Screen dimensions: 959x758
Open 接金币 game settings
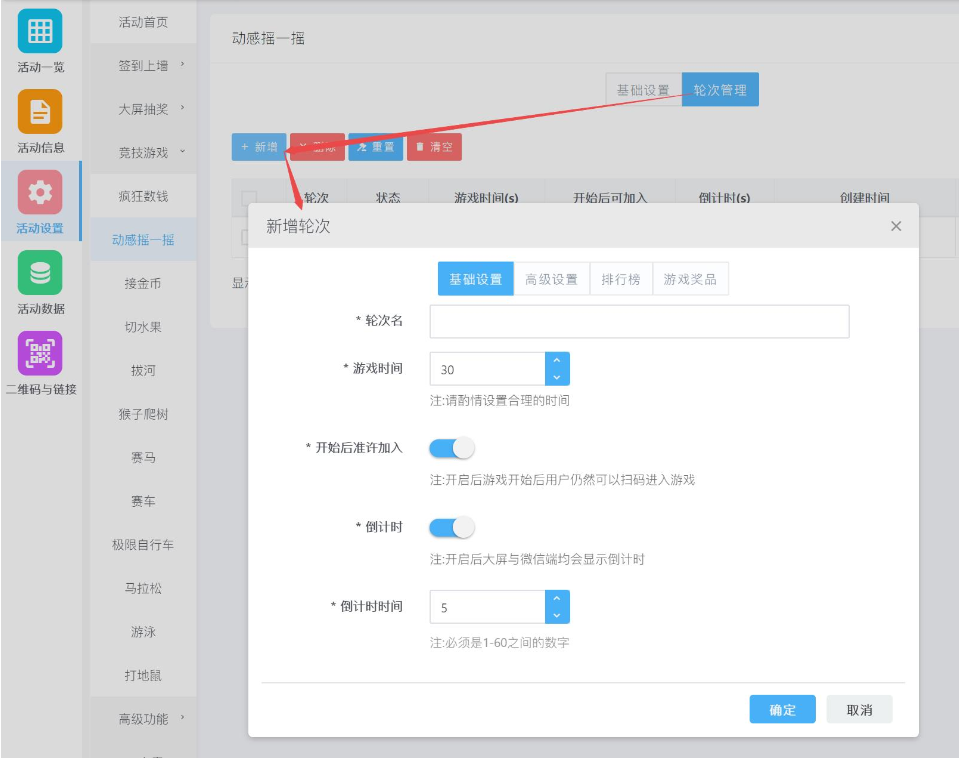click(144, 283)
